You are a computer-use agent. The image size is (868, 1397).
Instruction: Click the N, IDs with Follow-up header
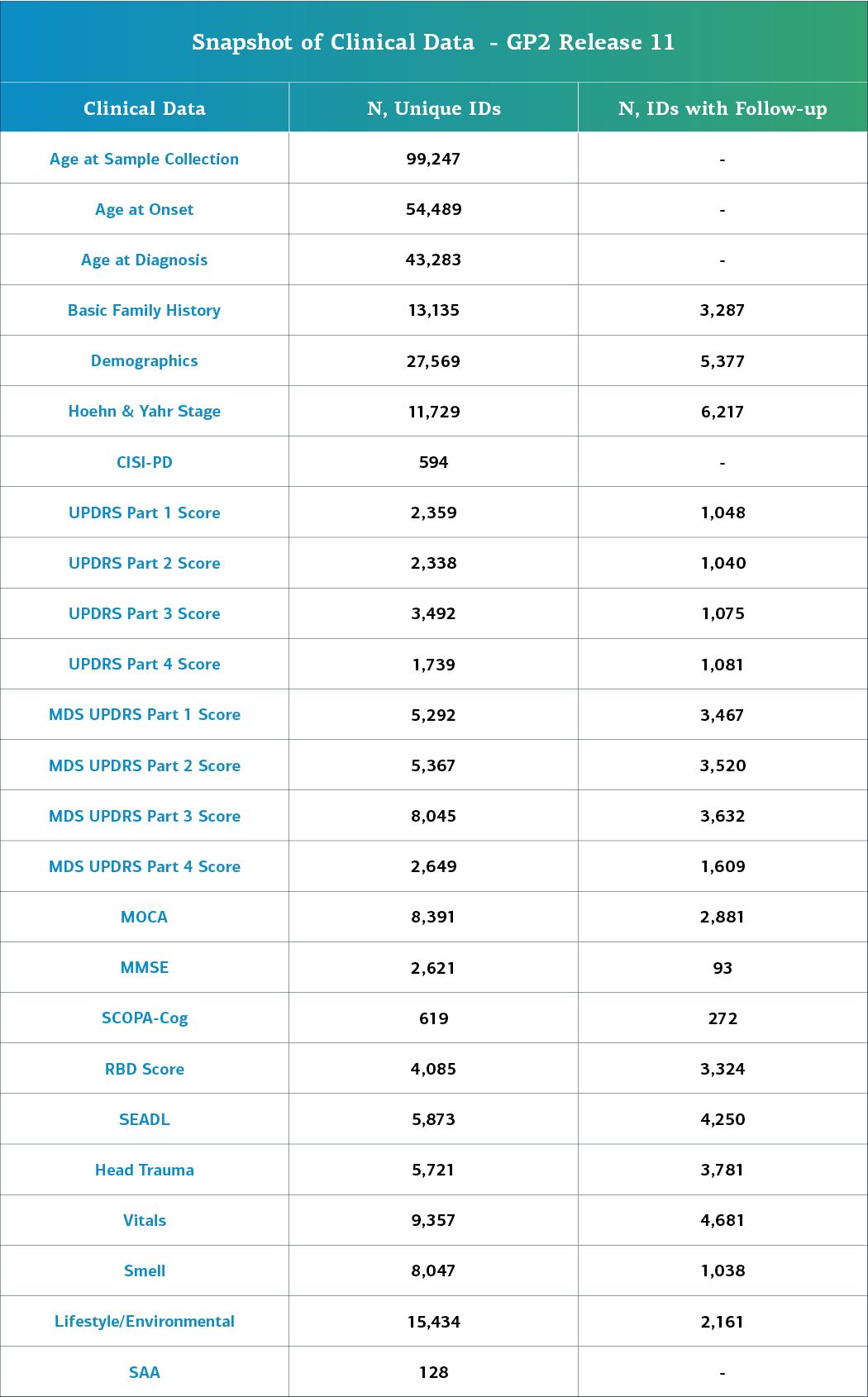pyautogui.click(x=723, y=108)
